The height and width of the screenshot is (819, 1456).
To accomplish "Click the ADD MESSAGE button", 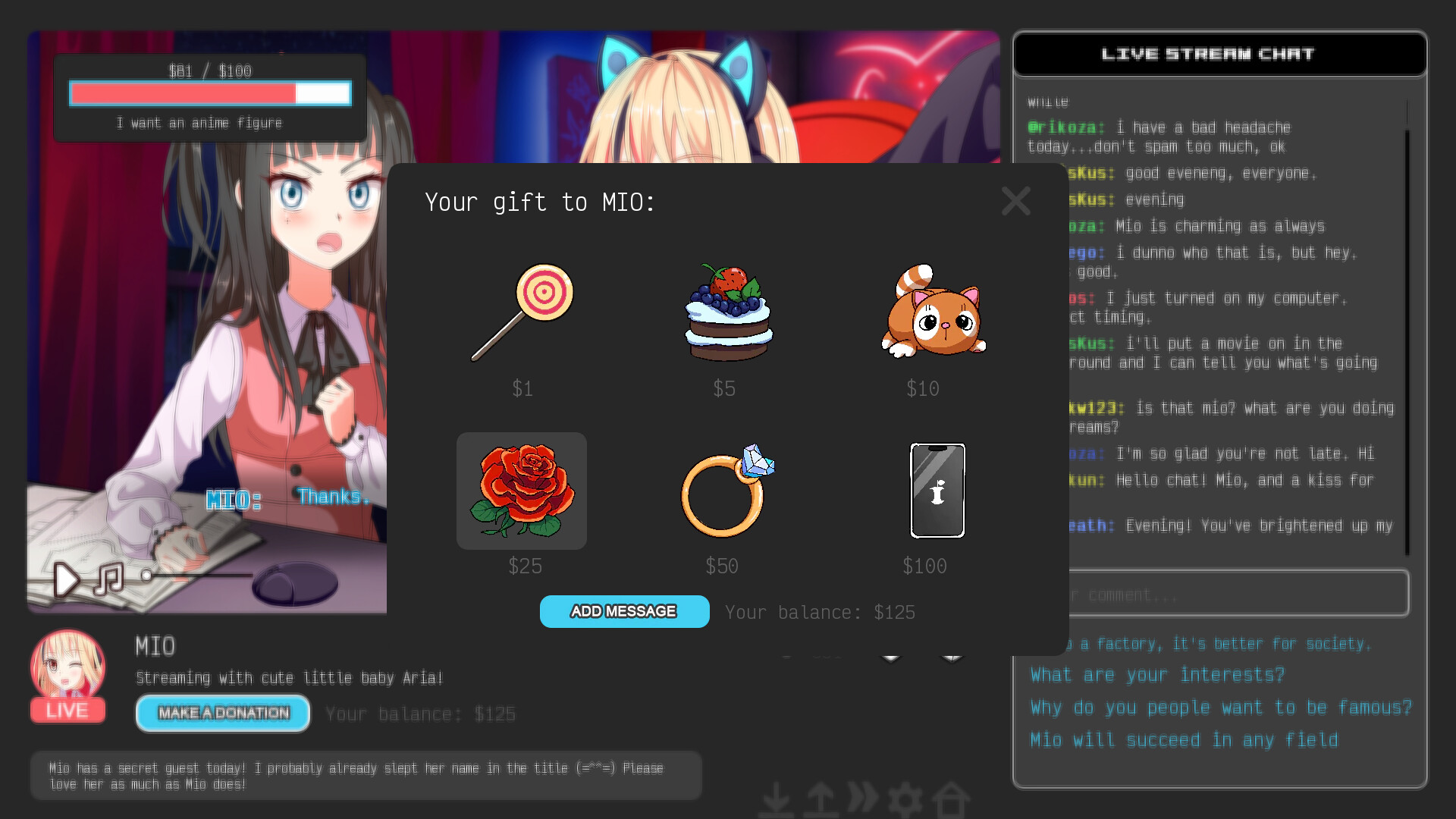I will (624, 612).
